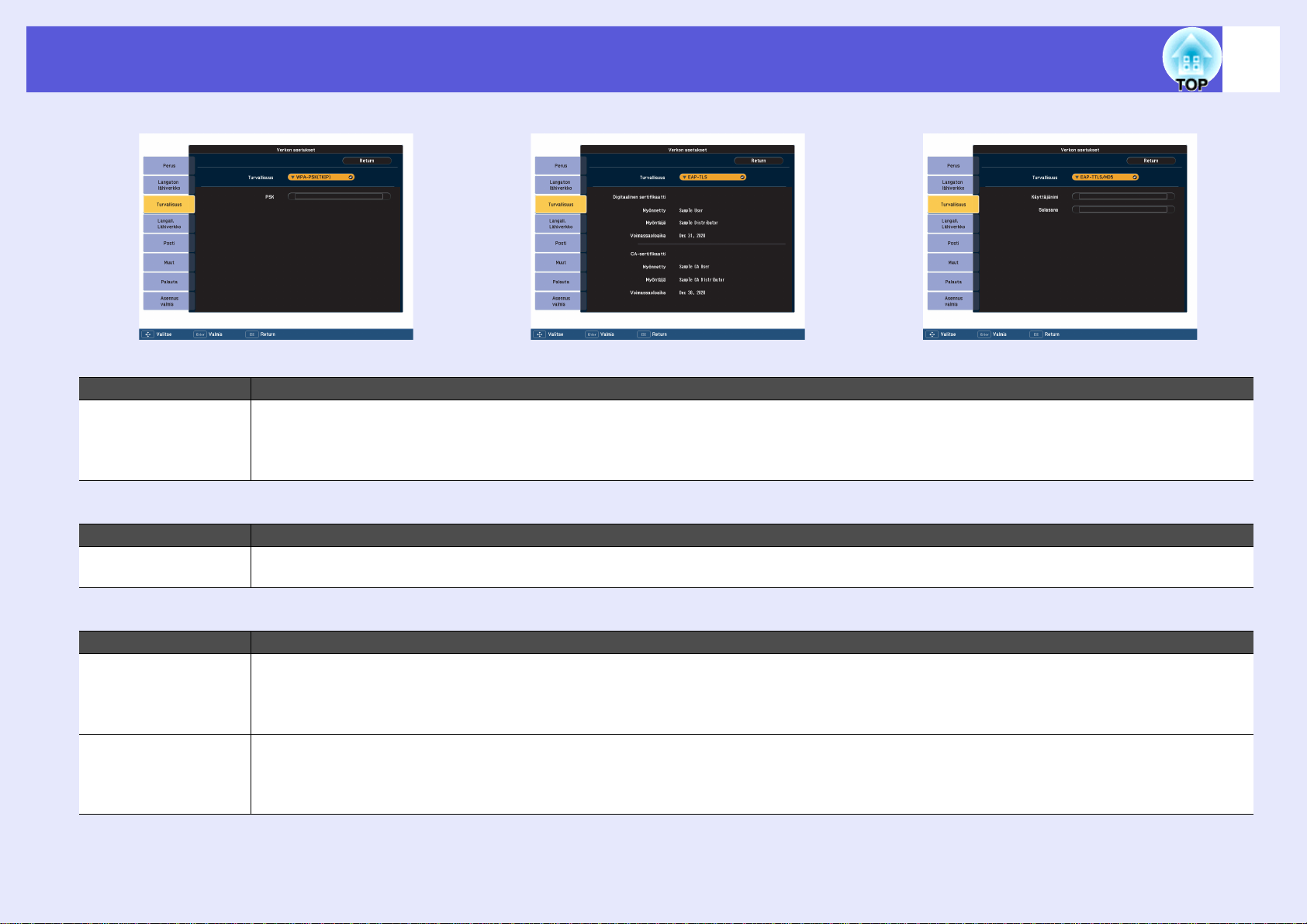
Task: Click Valitse arrows icon in EAP-TTLS/MD5 screen
Action: click(x=932, y=334)
